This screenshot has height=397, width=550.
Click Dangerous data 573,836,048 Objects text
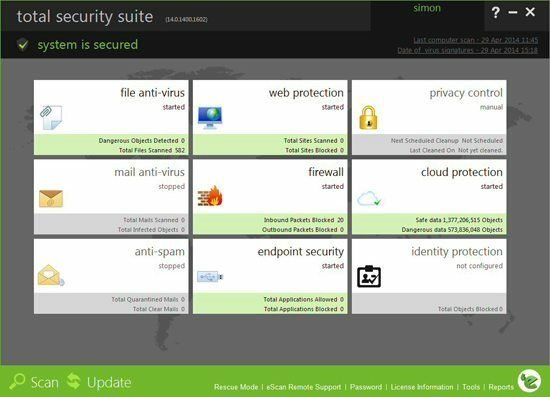[x=452, y=230]
